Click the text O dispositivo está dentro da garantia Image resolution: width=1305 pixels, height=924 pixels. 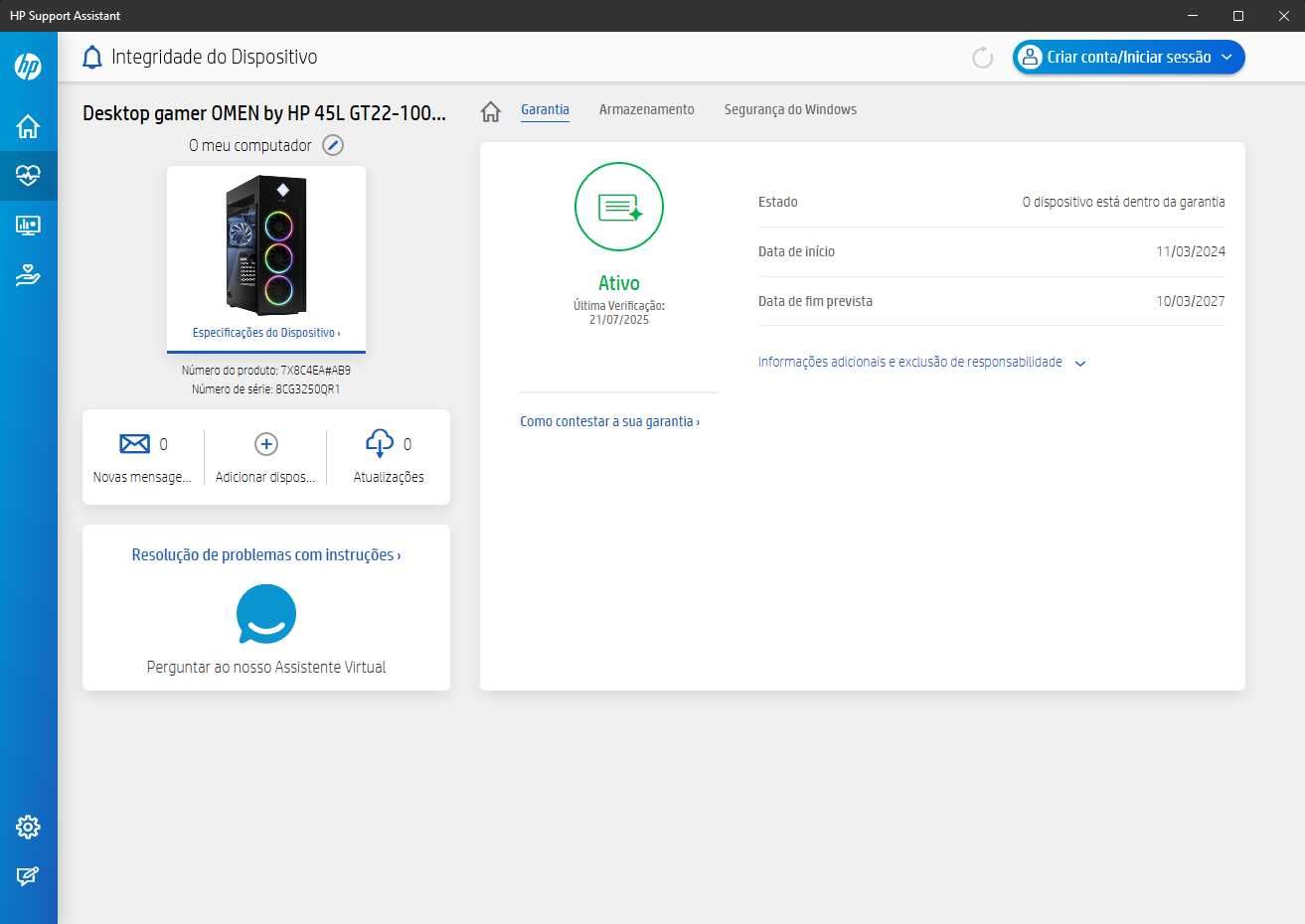[1123, 202]
